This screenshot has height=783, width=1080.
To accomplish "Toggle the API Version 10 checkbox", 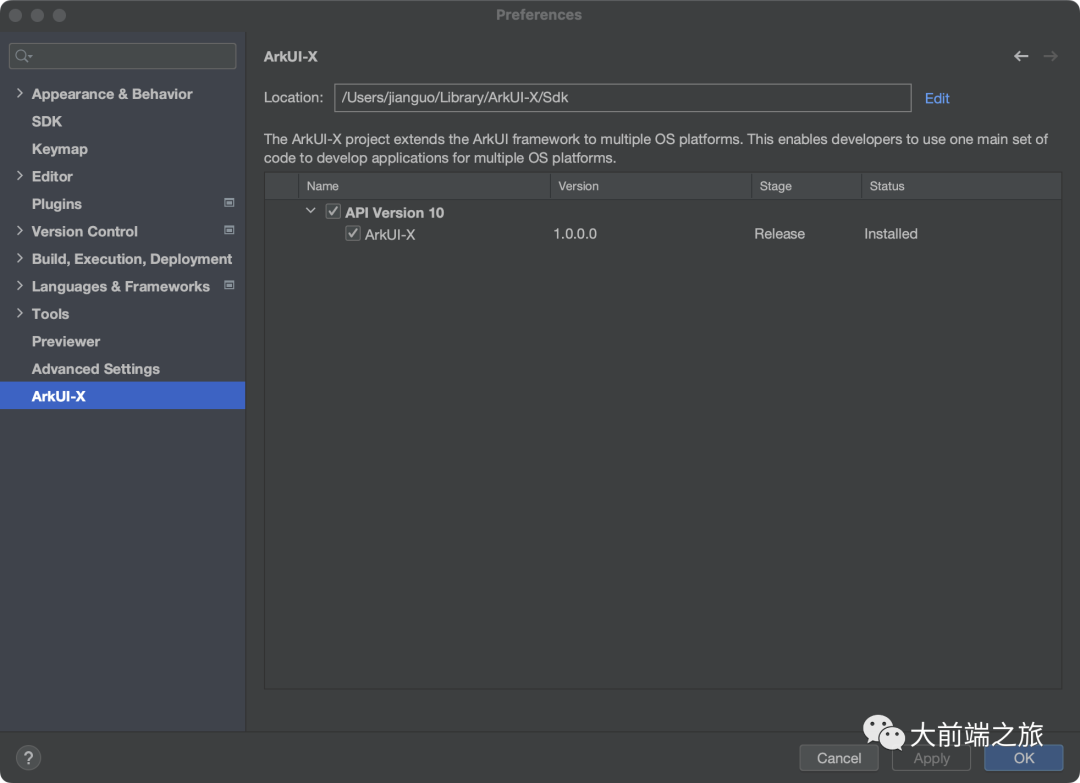I will (x=333, y=211).
